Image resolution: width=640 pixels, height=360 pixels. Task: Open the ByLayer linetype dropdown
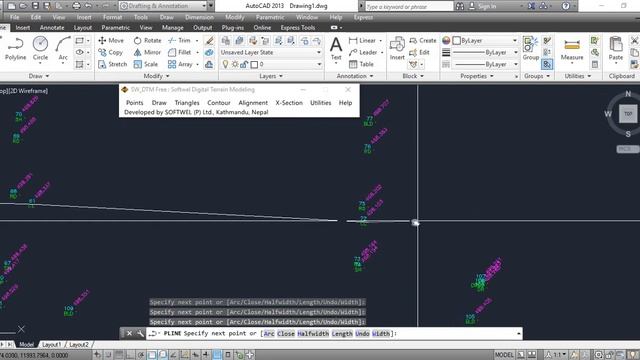pos(485,64)
